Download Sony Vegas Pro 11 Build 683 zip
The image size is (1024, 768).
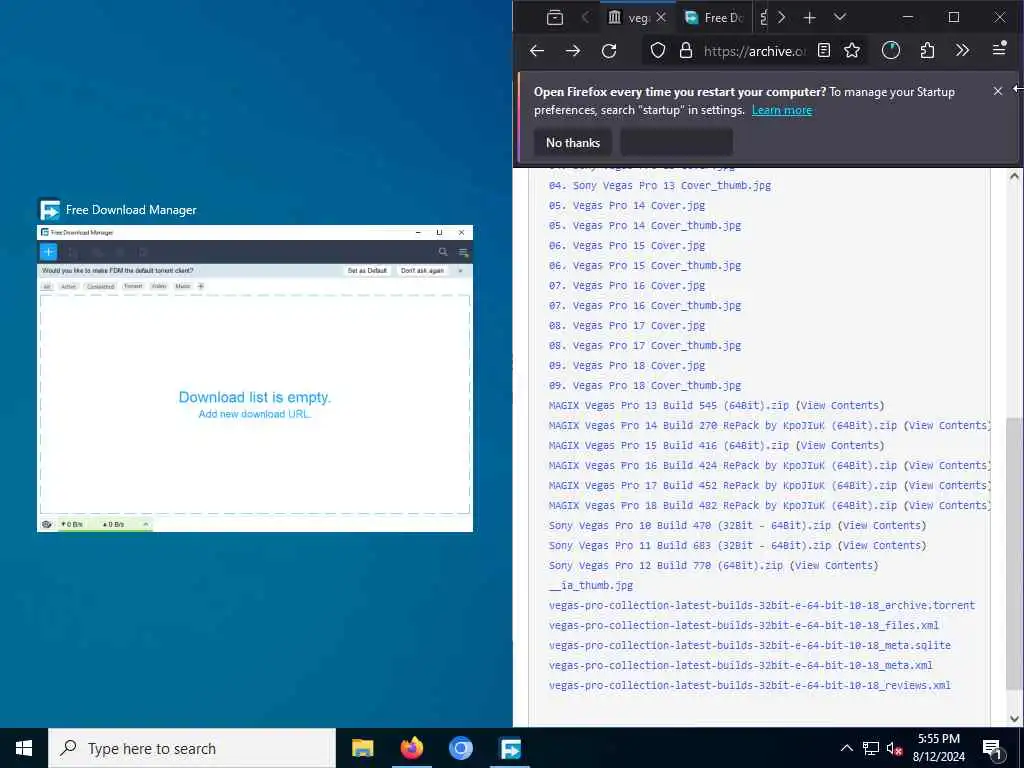tap(690, 545)
